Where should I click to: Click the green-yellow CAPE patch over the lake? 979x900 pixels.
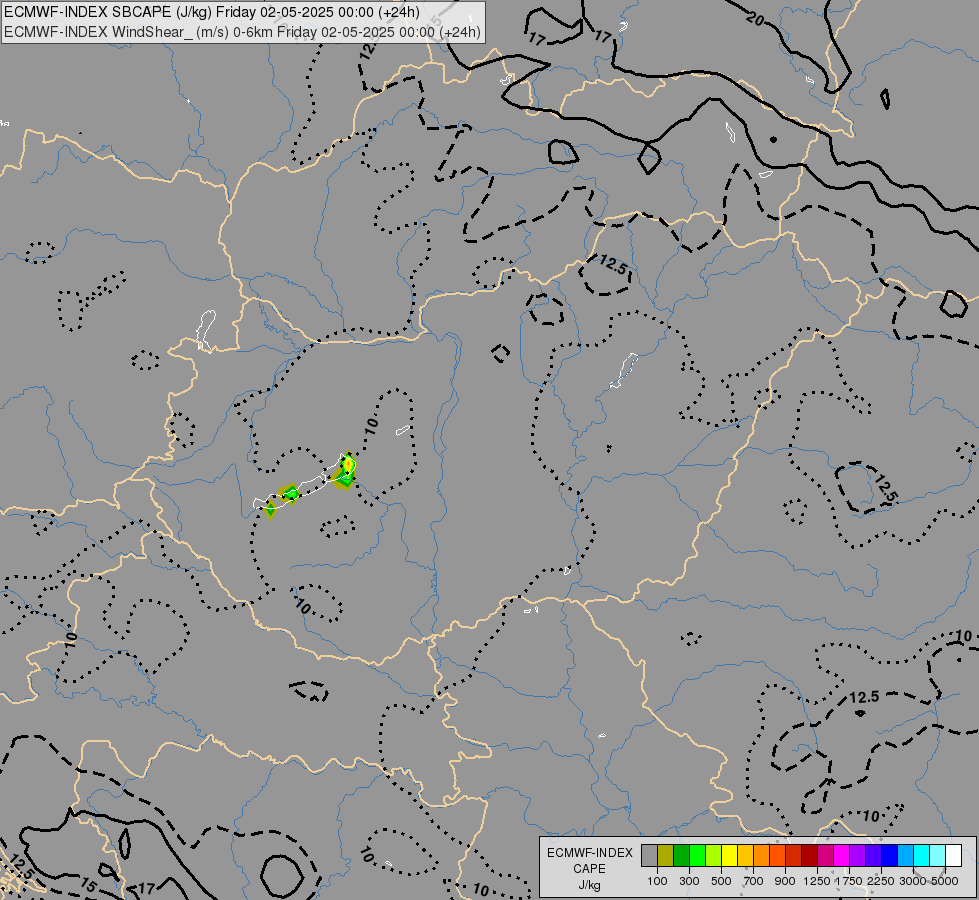pyautogui.click(x=347, y=468)
